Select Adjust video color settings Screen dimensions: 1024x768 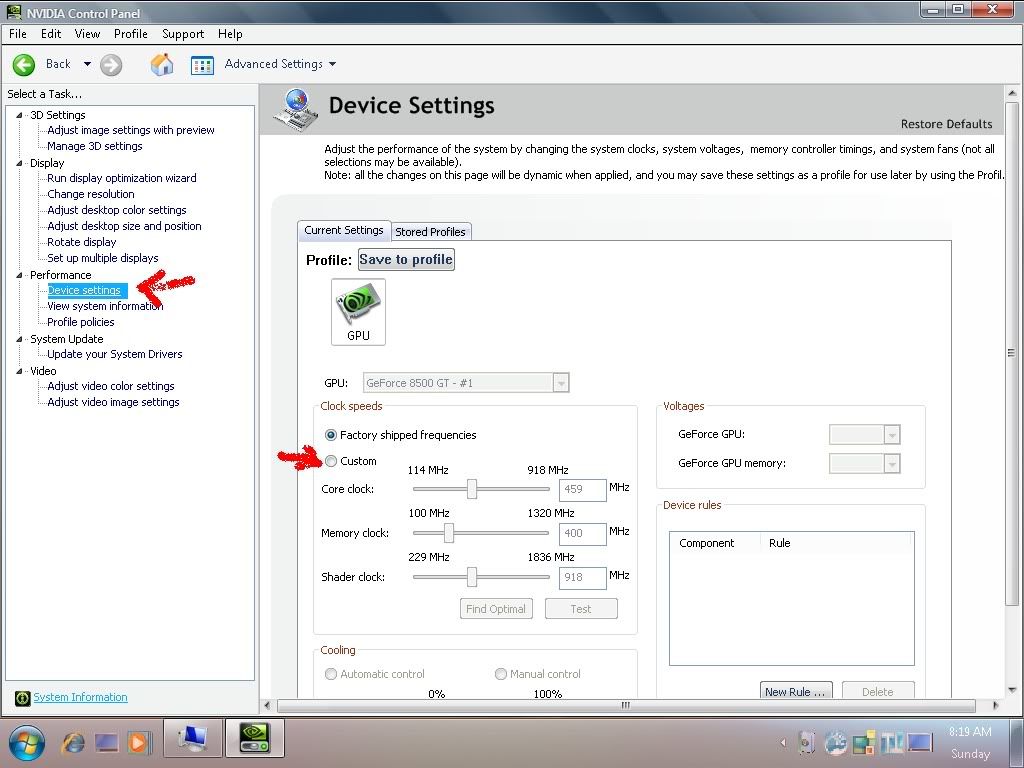tap(110, 386)
